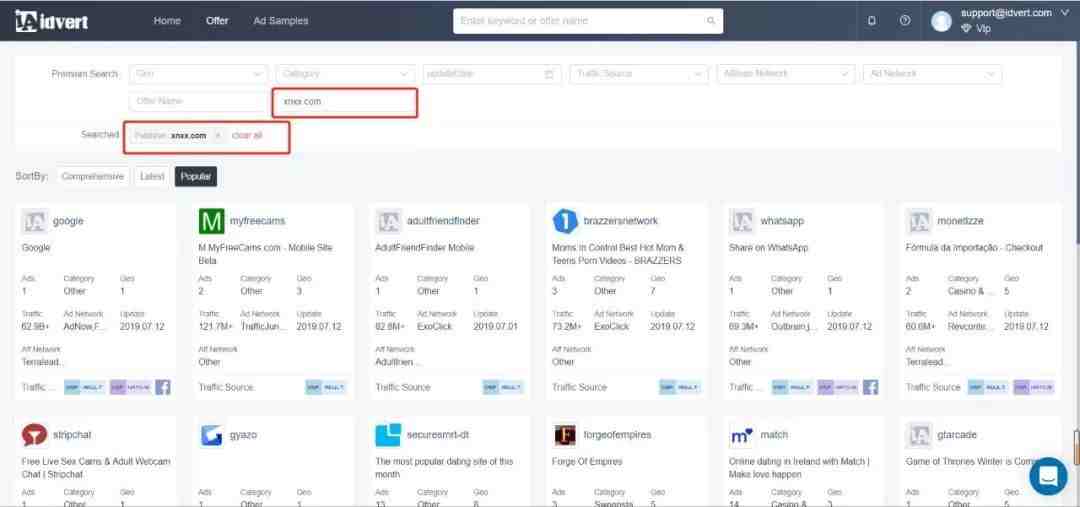Click the monetizze placeholder logo
This screenshot has width=1080, height=507.
coord(919,221)
